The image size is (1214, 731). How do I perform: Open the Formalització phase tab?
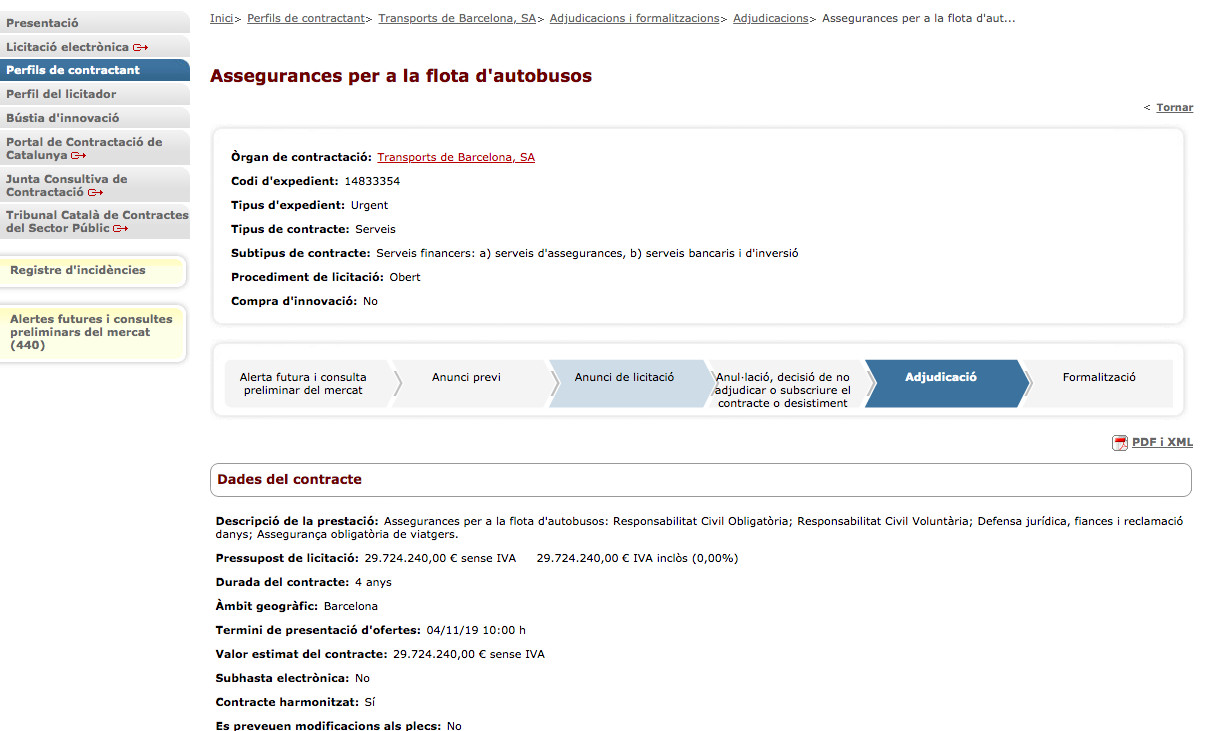(1099, 378)
